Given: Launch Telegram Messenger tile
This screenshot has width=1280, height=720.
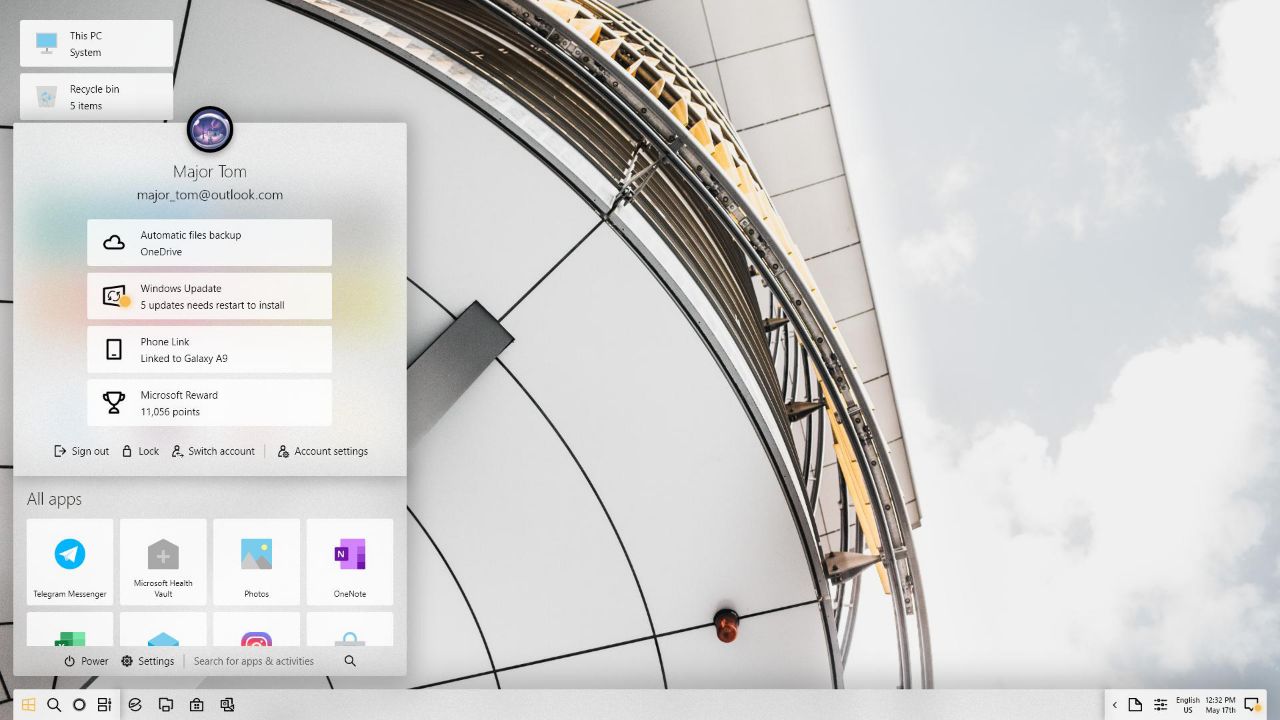Looking at the screenshot, I should [x=70, y=562].
